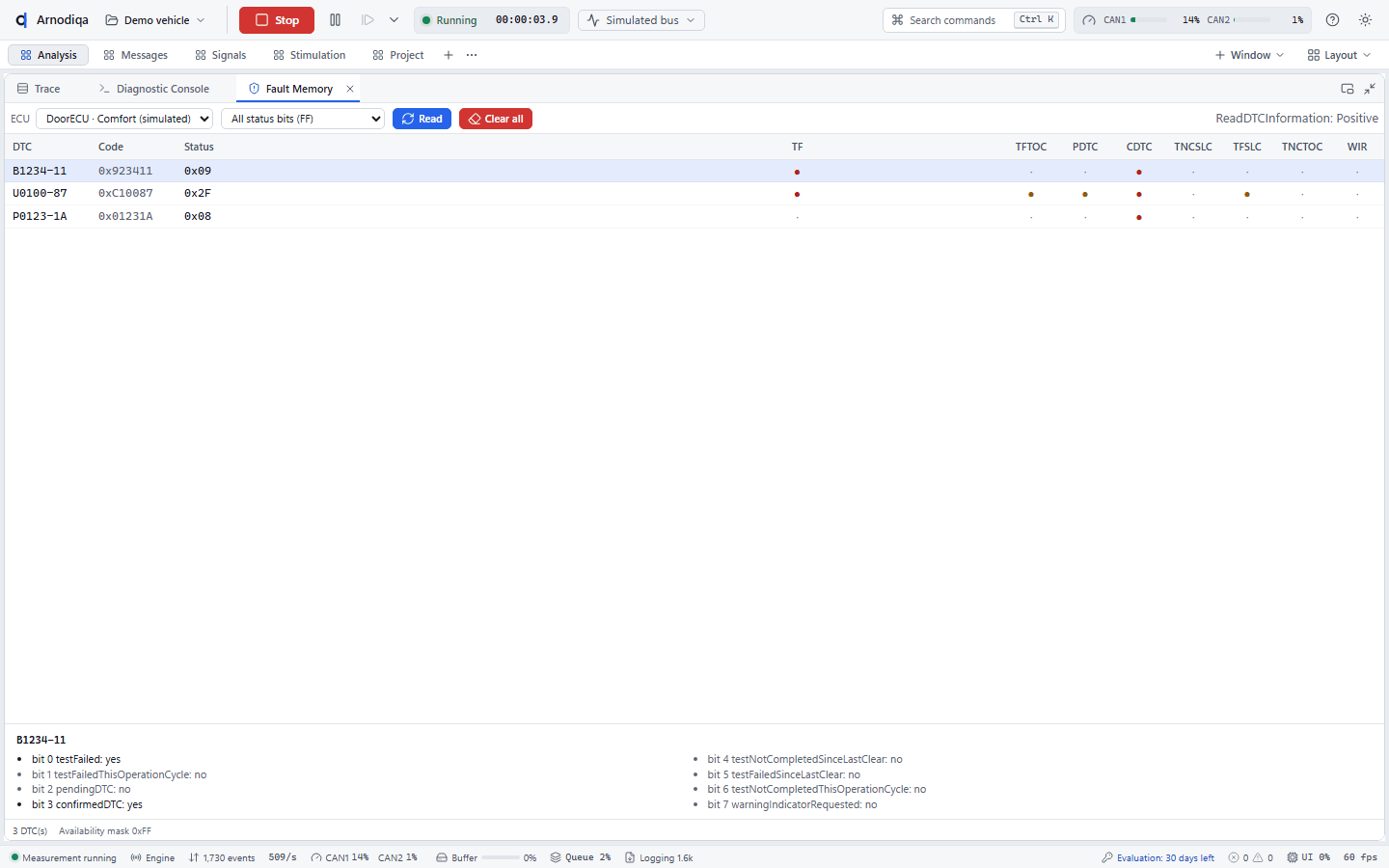Click the UI performance gear icon in status bar
The width and height of the screenshot is (1389, 868).
pyautogui.click(x=1293, y=857)
